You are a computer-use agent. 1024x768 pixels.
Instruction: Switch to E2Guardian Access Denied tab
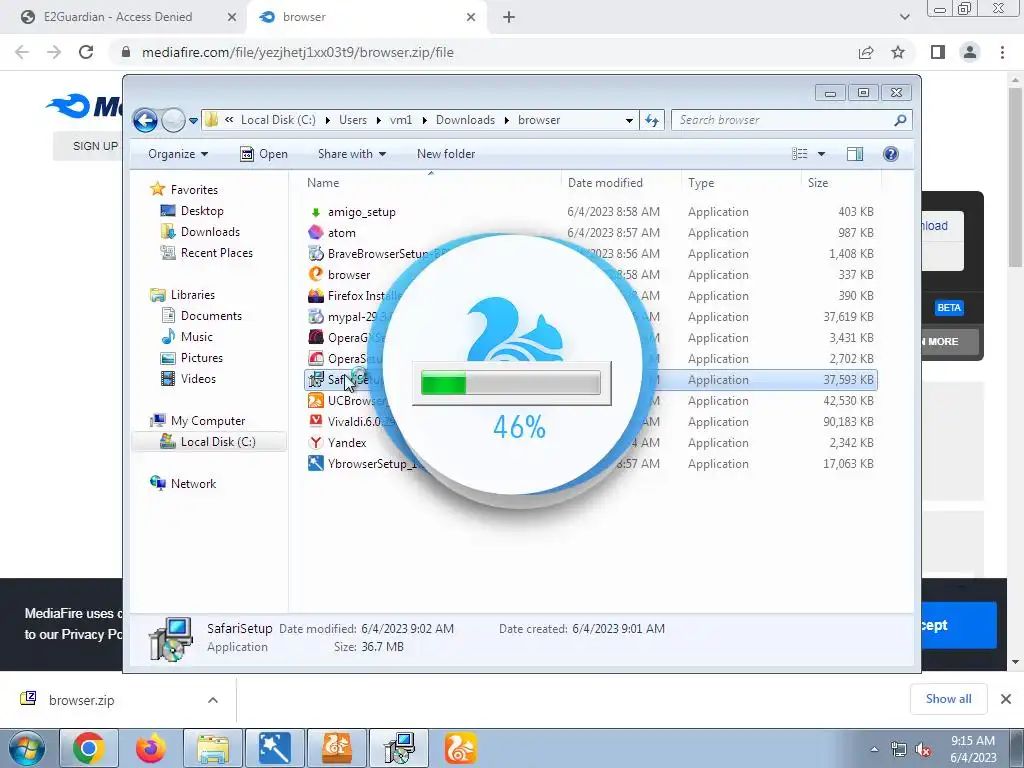click(118, 17)
